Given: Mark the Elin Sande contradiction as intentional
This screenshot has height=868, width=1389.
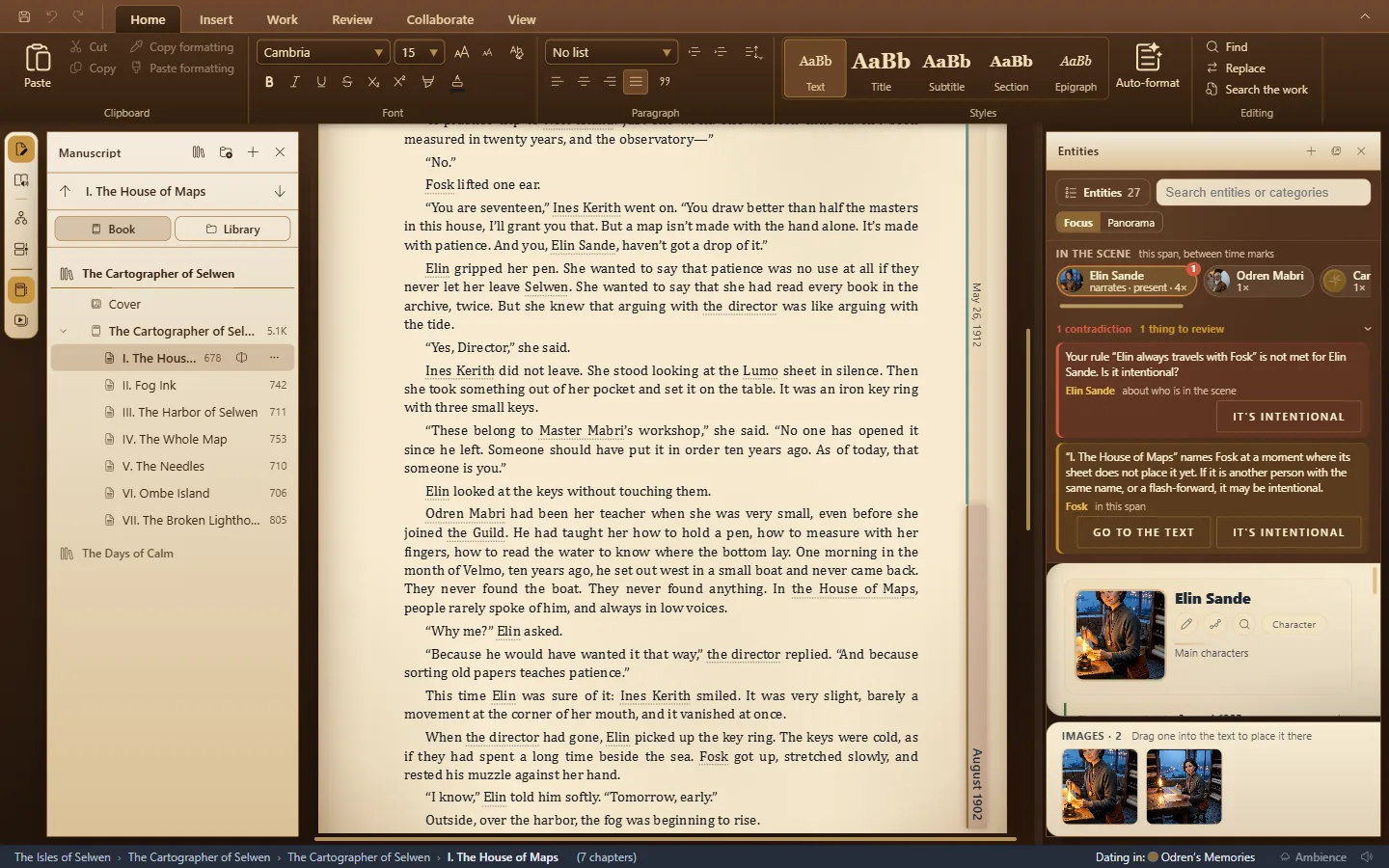Looking at the screenshot, I should (1288, 417).
